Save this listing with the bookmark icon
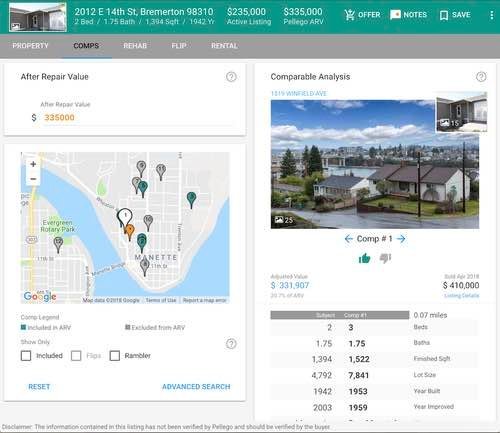This screenshot has width=500, height=433. click(444, 15)
